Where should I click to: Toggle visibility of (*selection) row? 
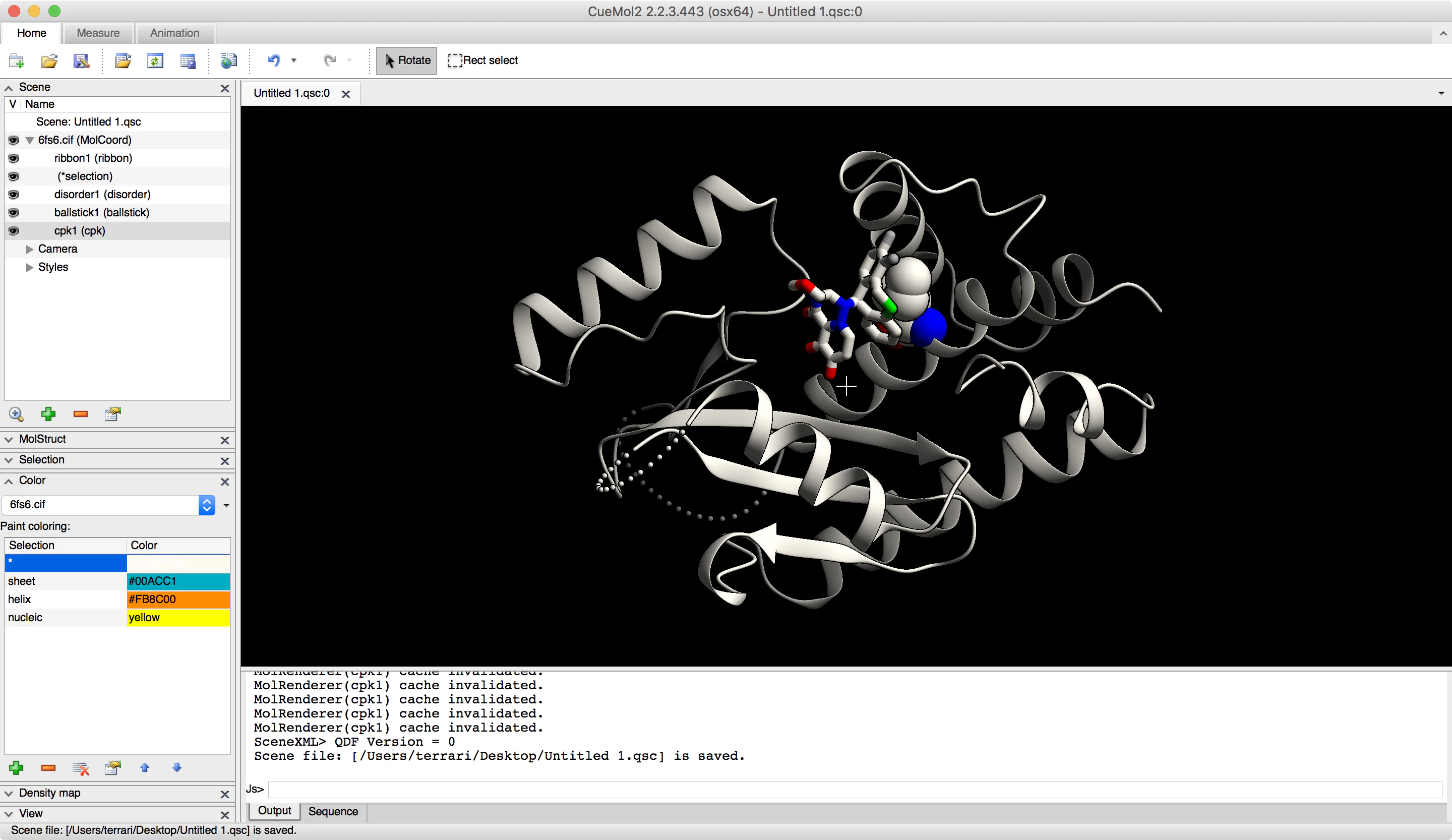13,176
